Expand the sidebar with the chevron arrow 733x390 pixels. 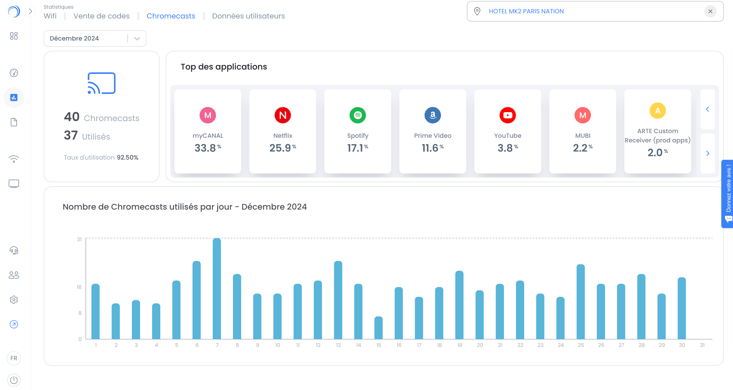coord(30,11)
